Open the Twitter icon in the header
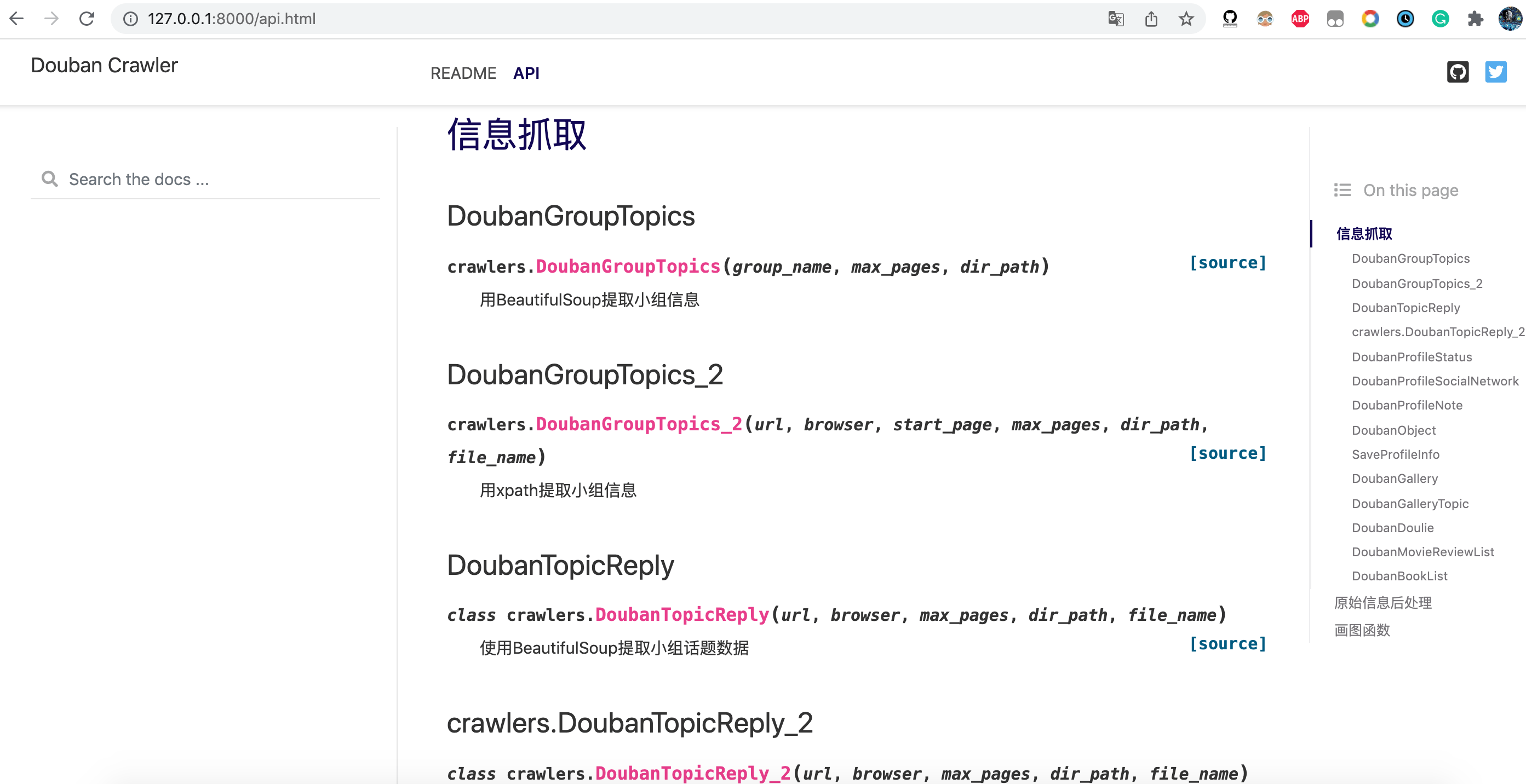Image resolution: width=1526 pixels, height=784 pixels. pos(1495,72)
